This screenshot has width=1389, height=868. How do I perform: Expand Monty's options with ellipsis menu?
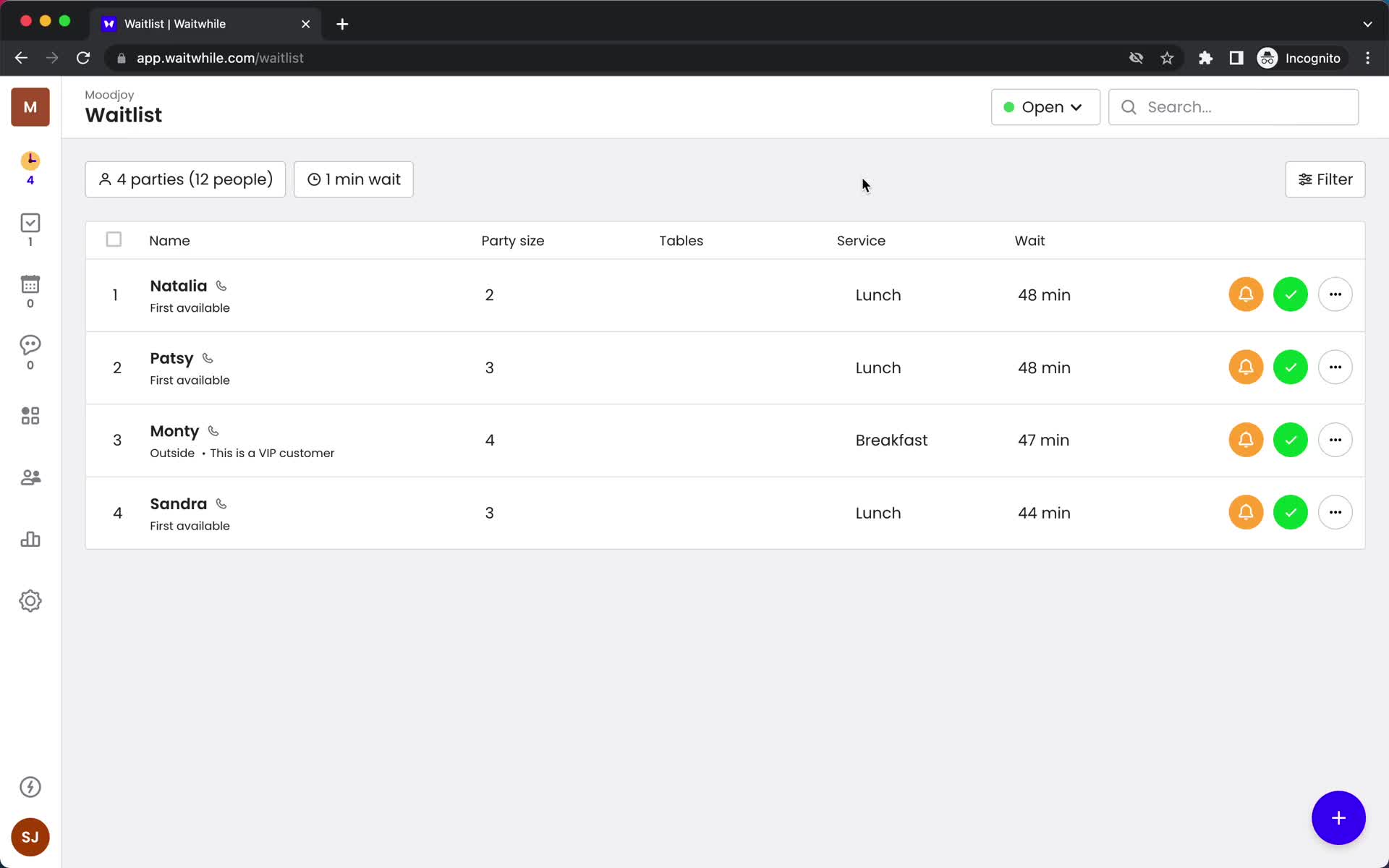(x=1335, y=440)
